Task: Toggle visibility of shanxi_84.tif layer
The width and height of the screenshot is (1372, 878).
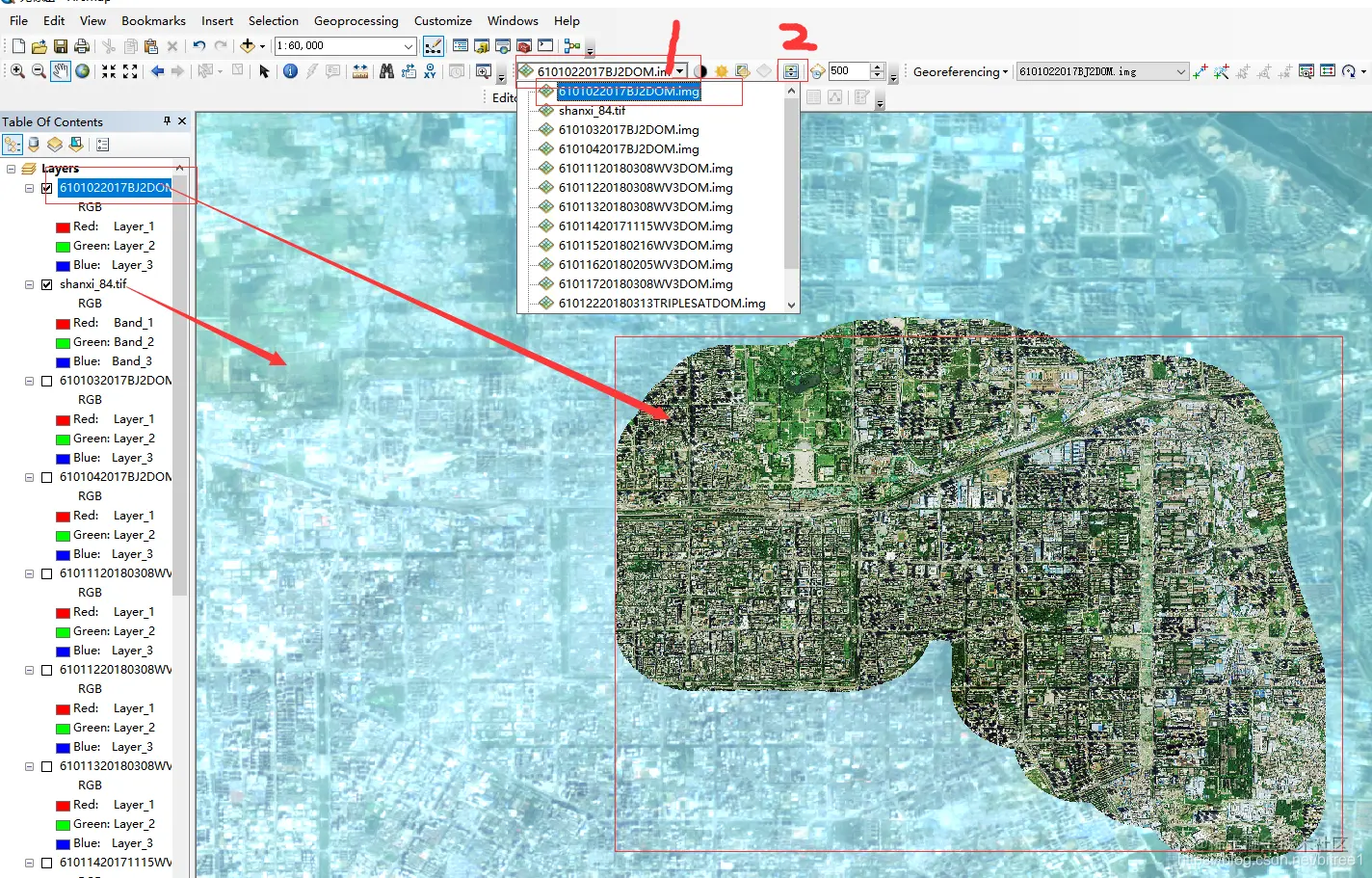Action: tap(46, 284)
